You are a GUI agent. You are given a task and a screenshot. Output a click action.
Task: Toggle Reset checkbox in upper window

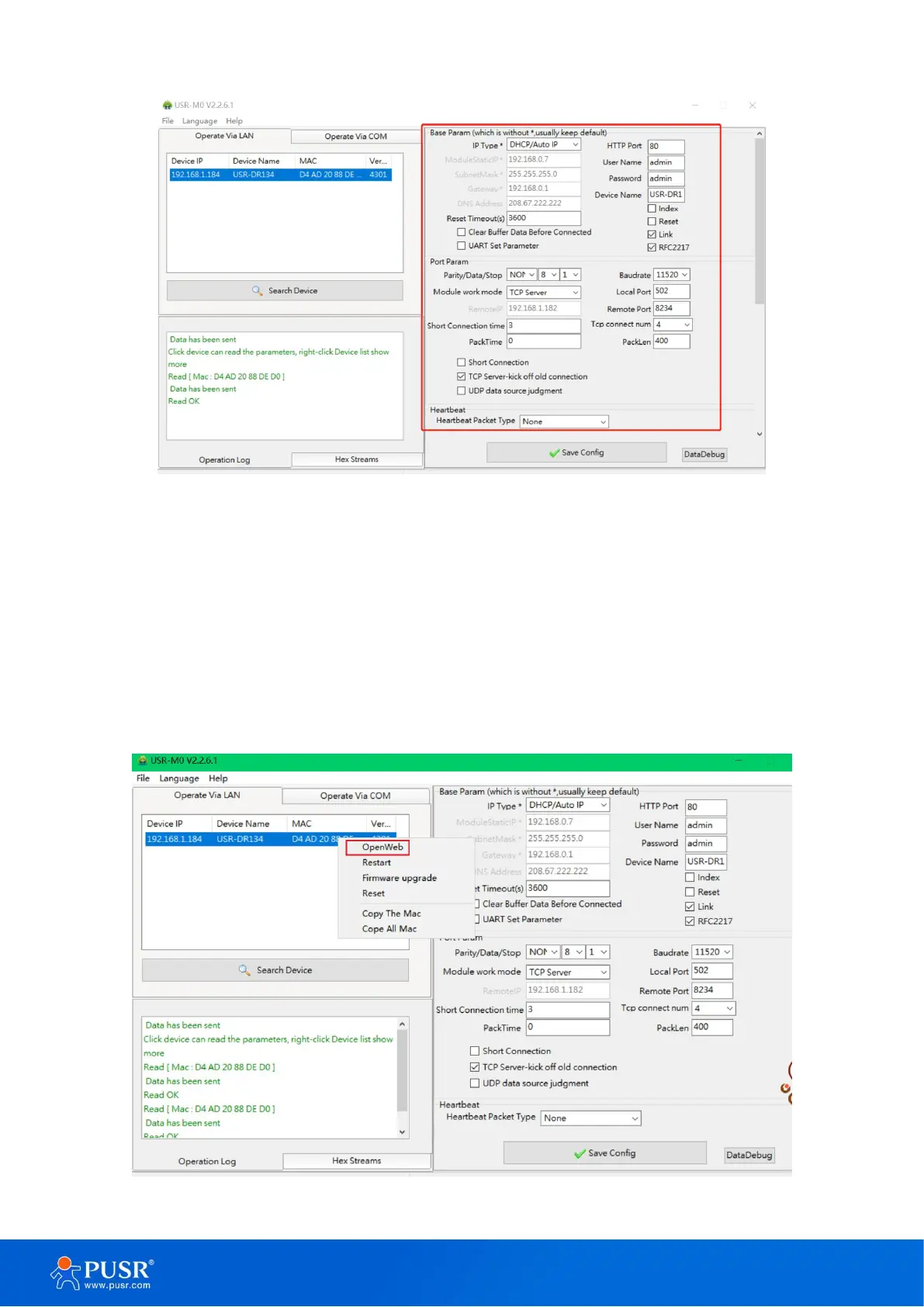click(652, 221)
